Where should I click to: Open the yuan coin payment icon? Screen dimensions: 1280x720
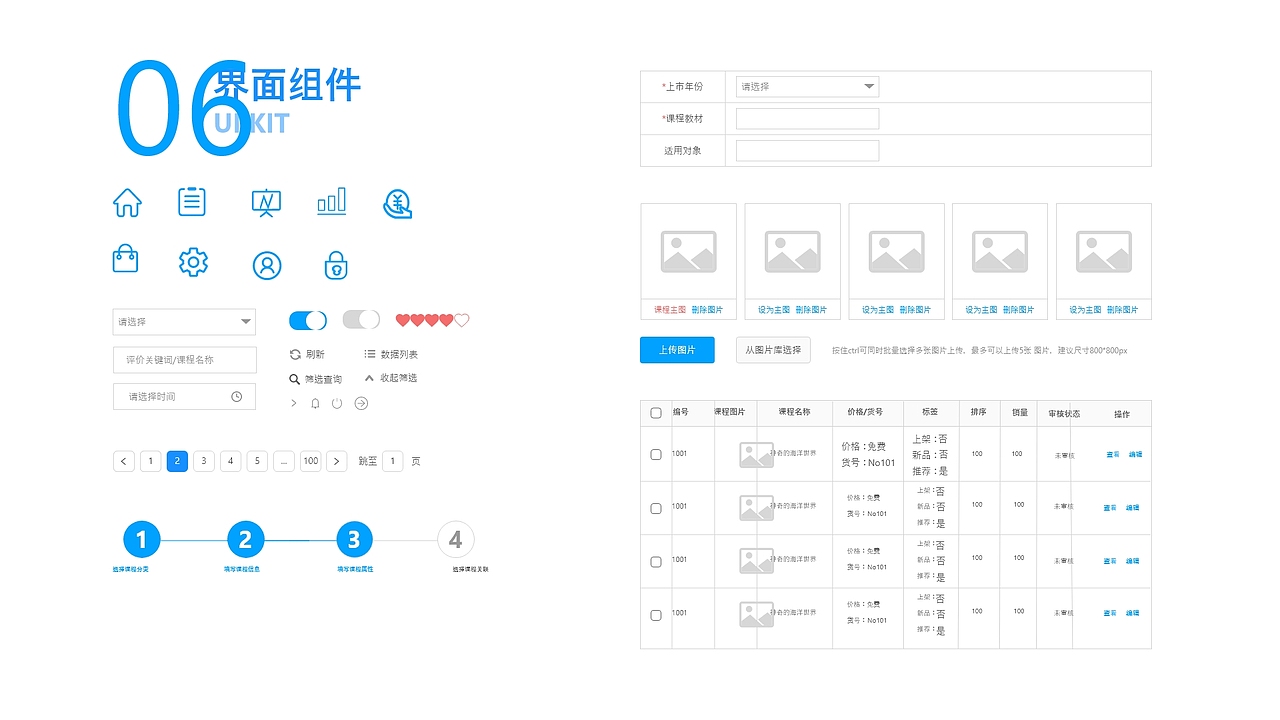pyautogui.click(x=398, y=203)
